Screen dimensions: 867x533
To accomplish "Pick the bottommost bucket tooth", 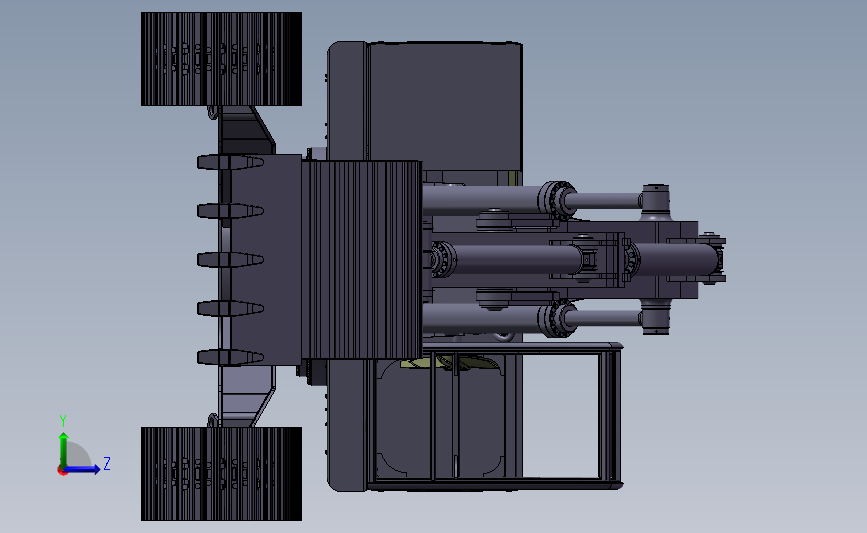I will 230,357.
